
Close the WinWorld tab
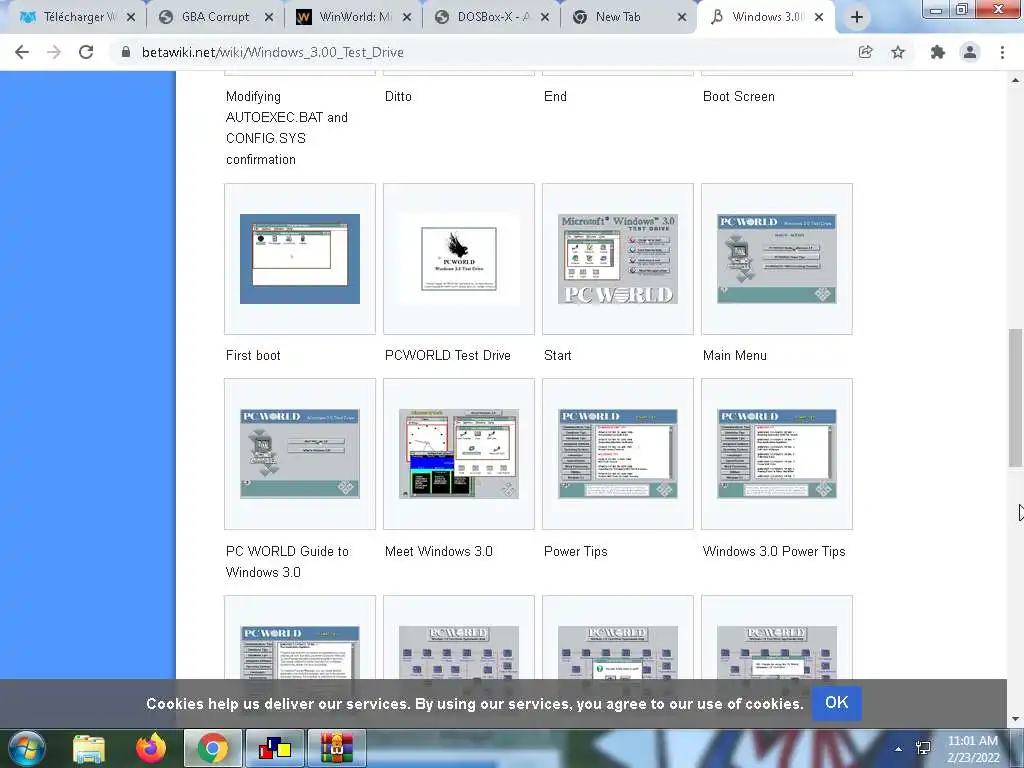point(407,18)
